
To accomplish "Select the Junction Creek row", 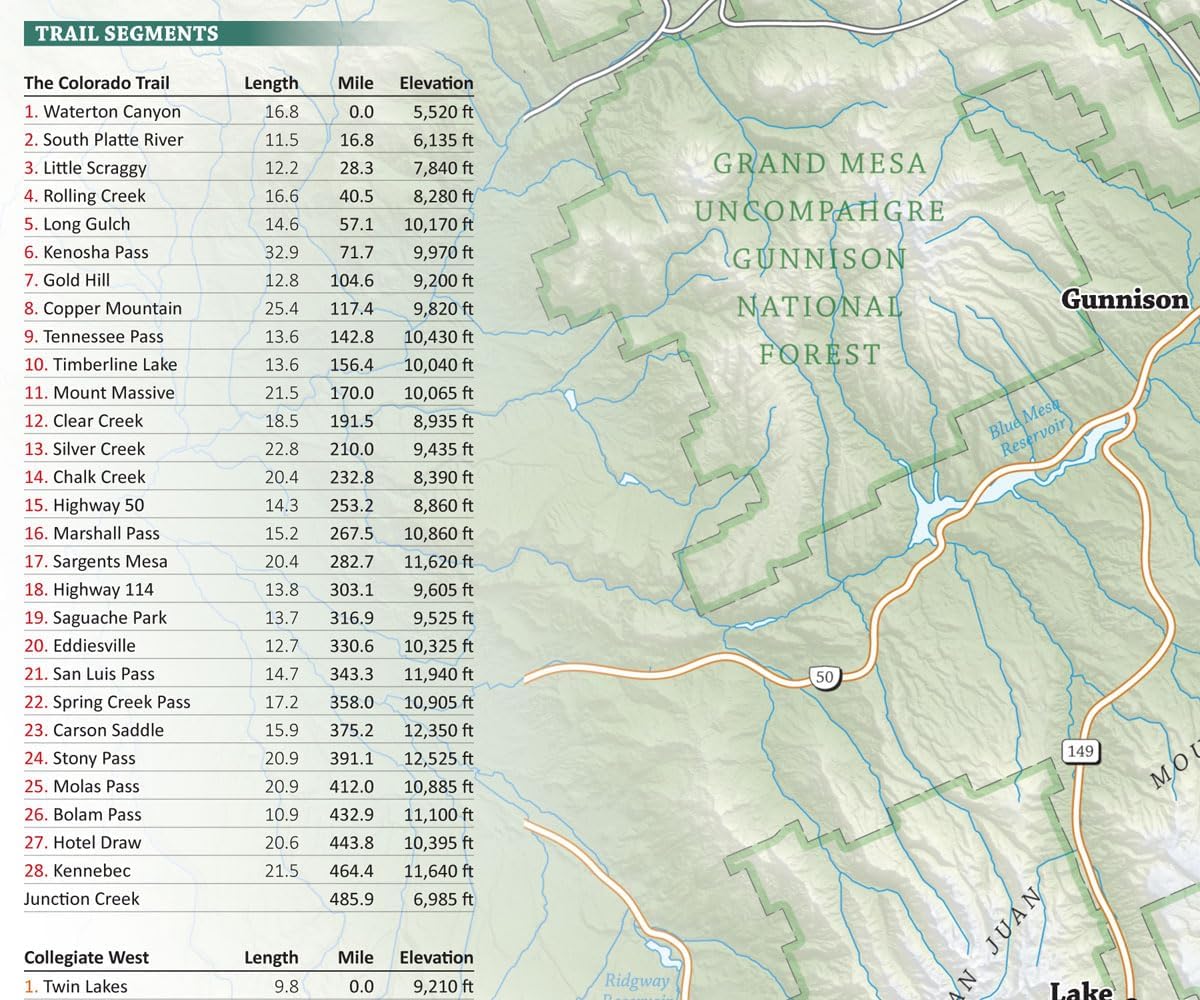I will click(82, 898).
